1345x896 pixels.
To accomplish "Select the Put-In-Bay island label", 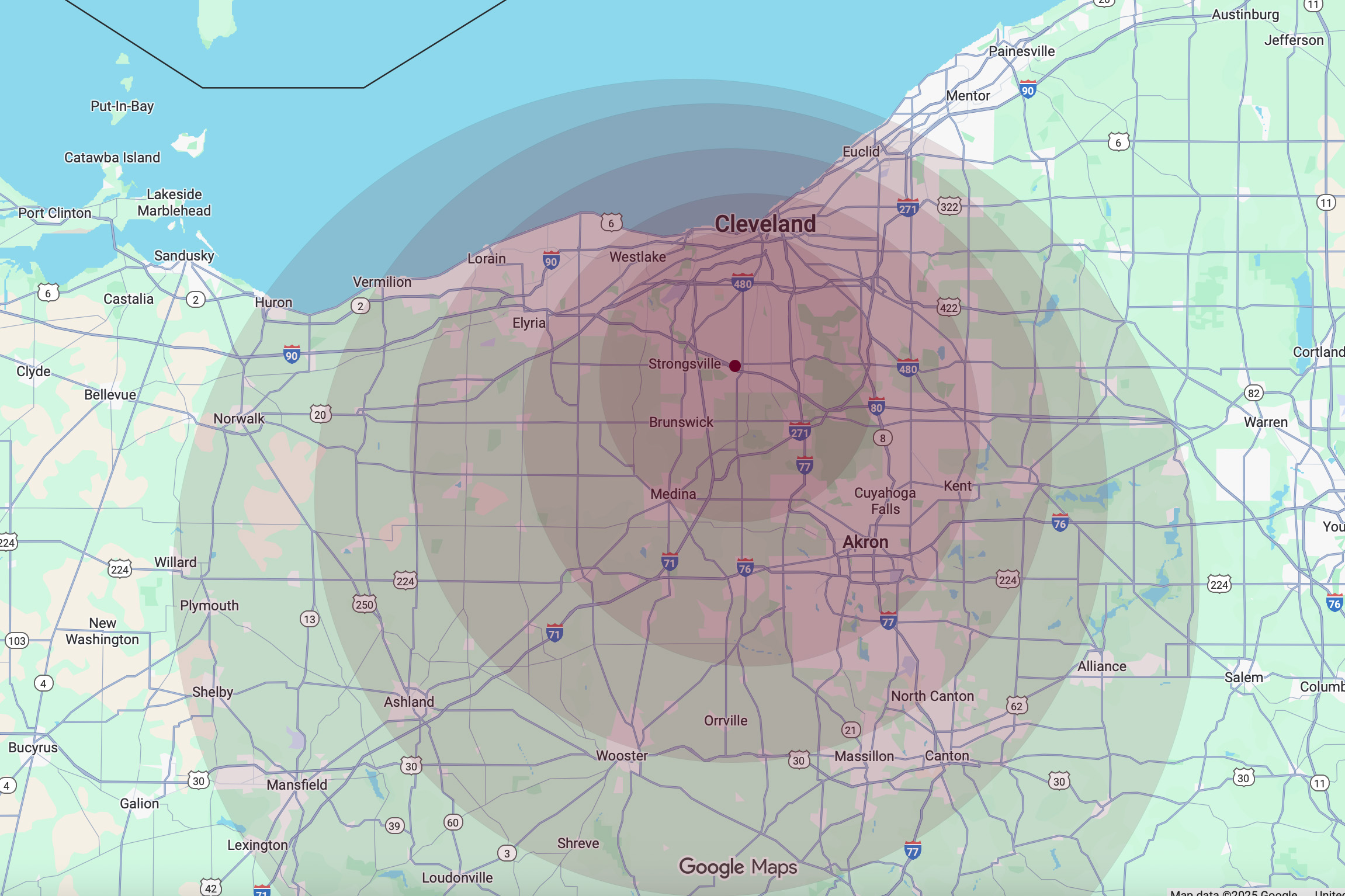I will [x=122, y=106].
